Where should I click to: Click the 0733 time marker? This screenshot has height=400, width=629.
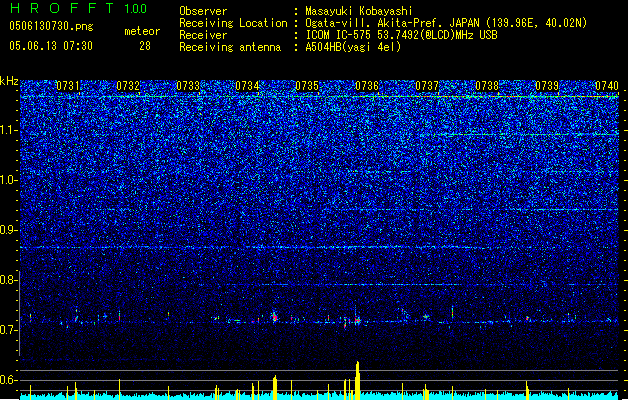point(187,86)
